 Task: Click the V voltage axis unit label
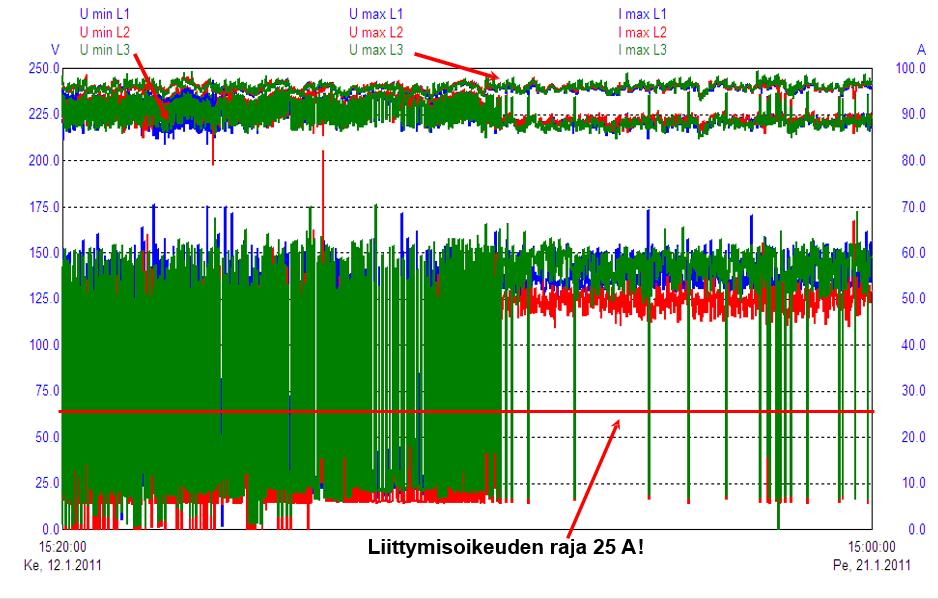click(55, 50)
